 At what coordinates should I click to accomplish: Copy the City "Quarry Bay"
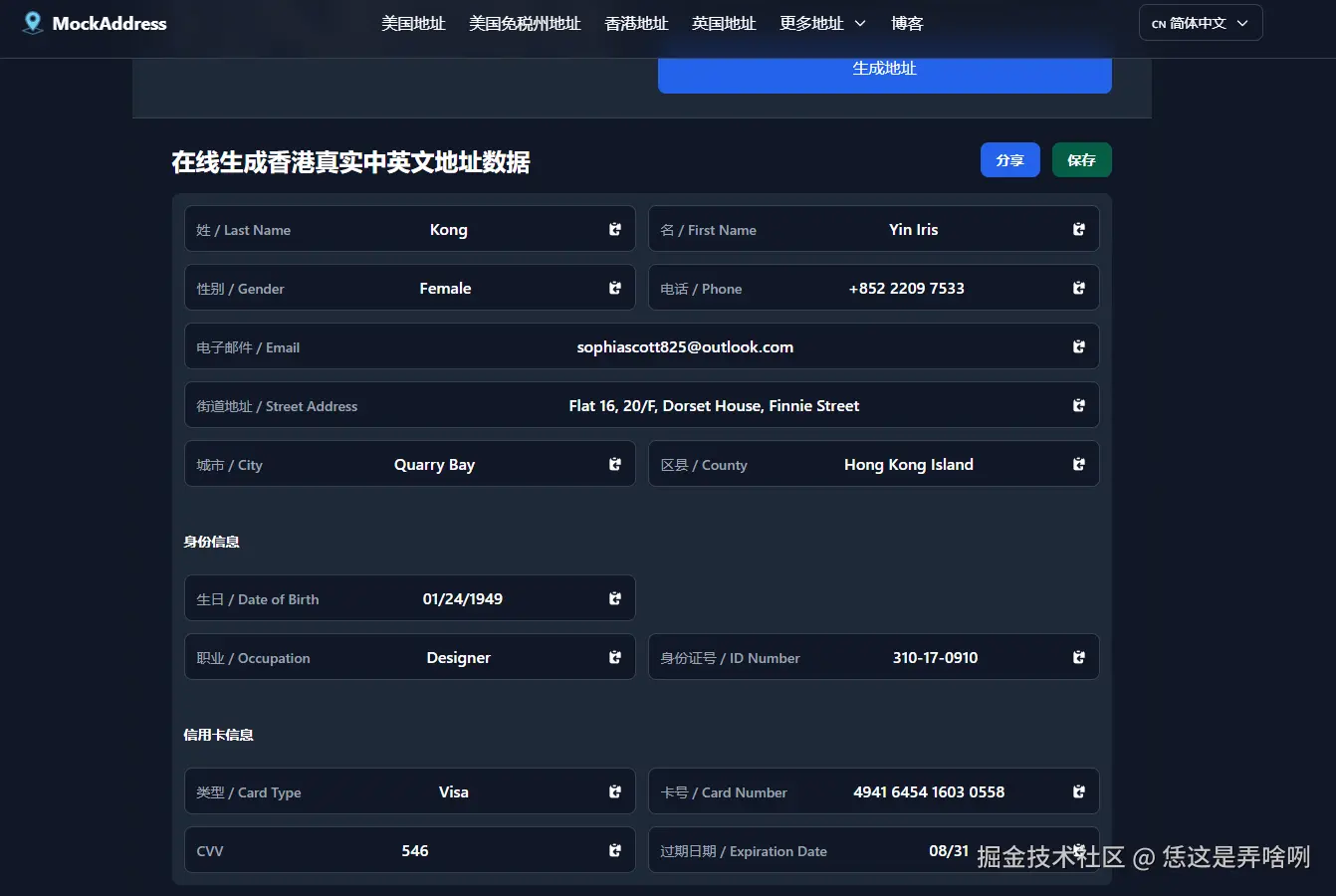pyautogui.click(x=614, y=464)
